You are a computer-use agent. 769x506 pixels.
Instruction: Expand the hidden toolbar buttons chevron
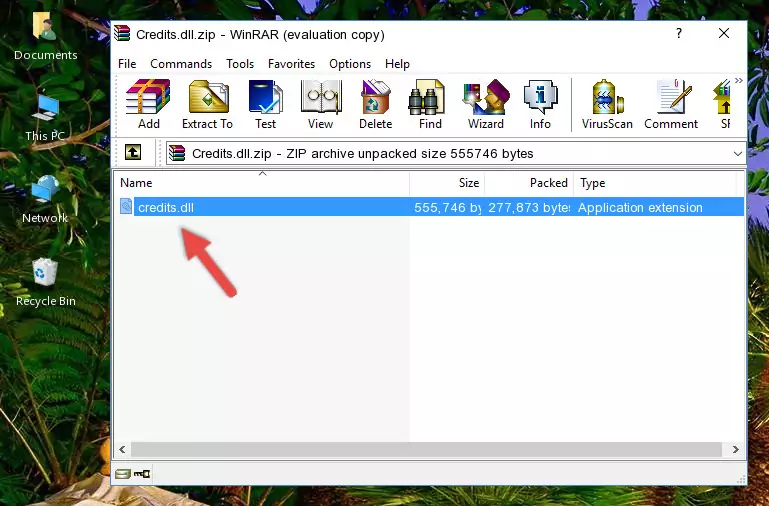click(739, 80)
